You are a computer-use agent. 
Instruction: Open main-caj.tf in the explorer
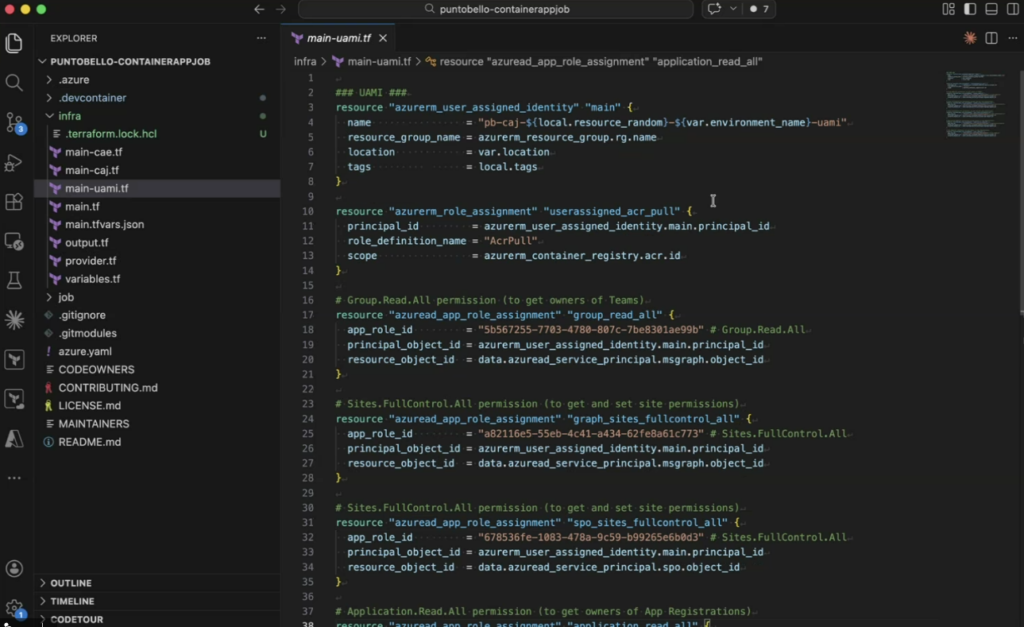coord(92,170)
